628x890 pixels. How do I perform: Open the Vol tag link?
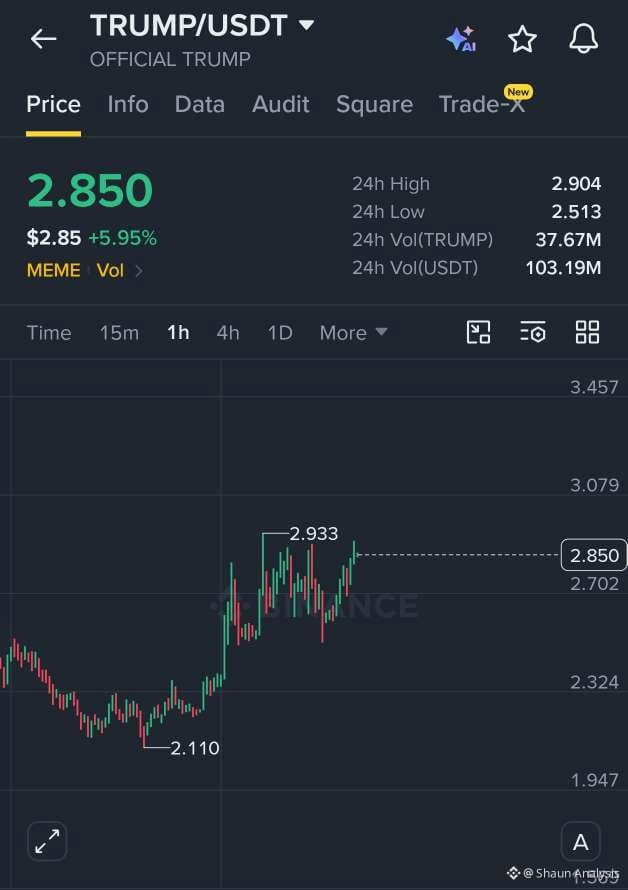[x=110, y=270]
